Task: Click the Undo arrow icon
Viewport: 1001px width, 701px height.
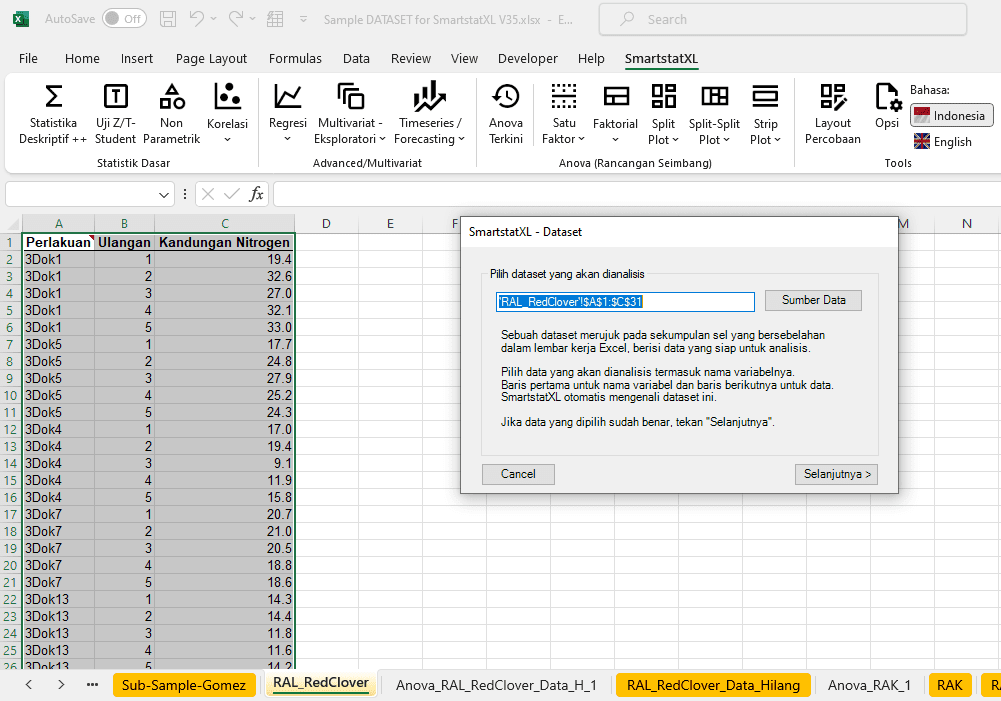Action: coord(197,19)
